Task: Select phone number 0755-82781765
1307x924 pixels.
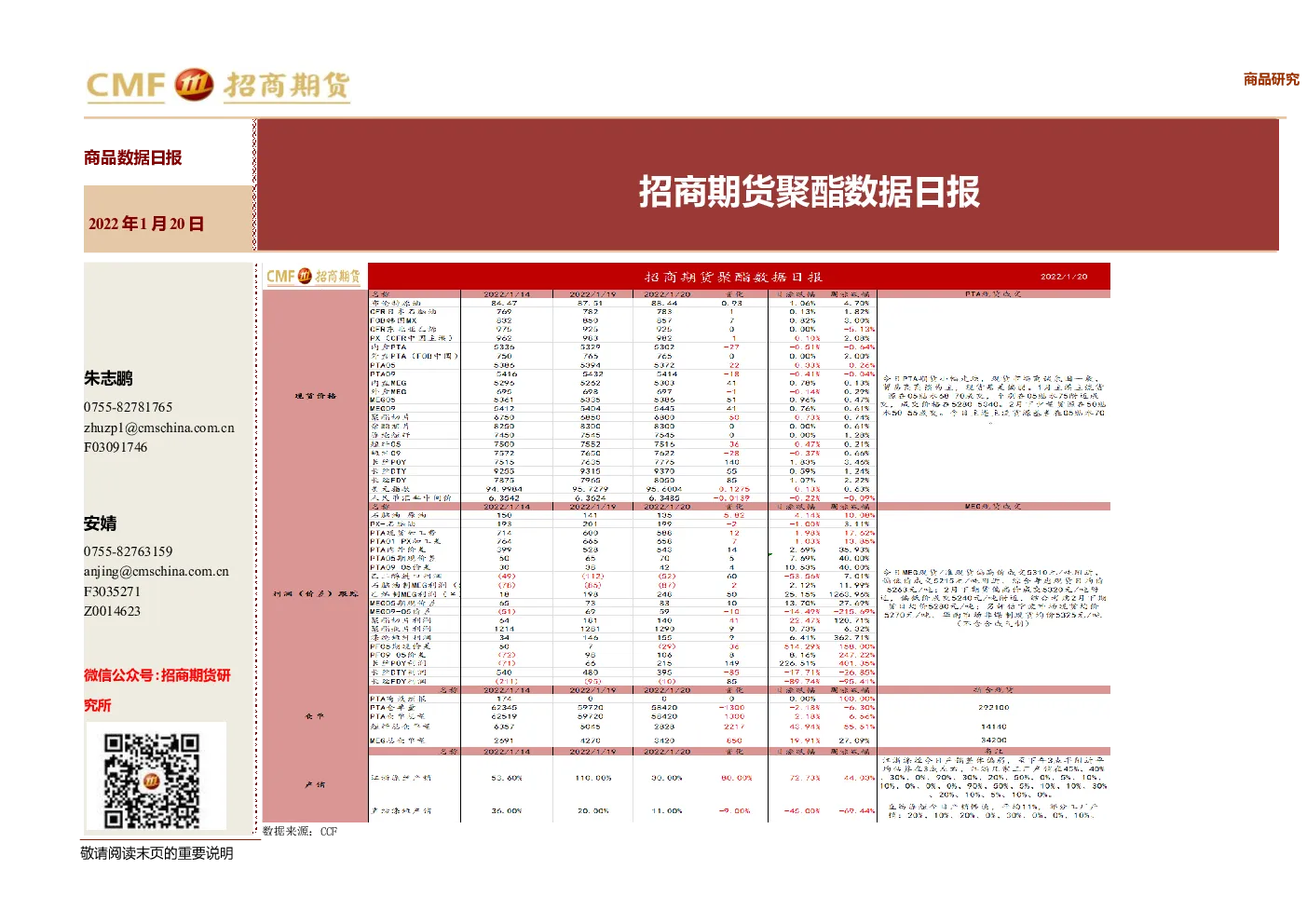Action: 129,408
